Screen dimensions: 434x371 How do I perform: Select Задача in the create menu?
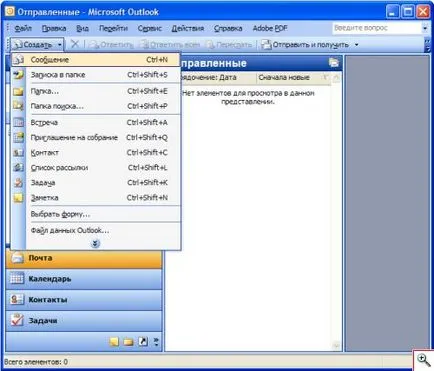point(96,182)
